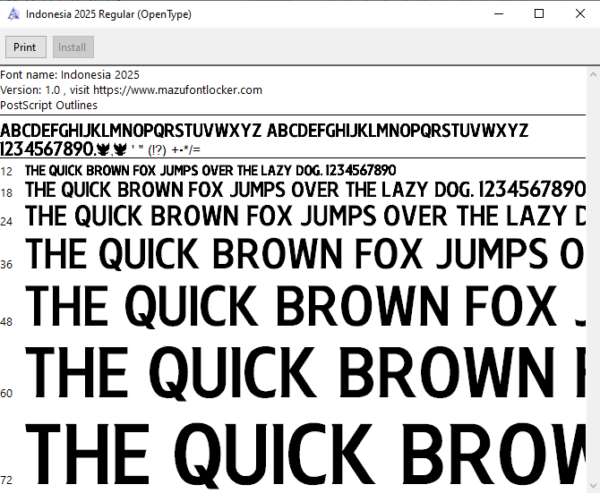The height and width of the screenshot is (493, 600).
Task: Click the window title 'Indonesia 2025 Regular (OpenType)'
Action: click(x=109, y=14)
